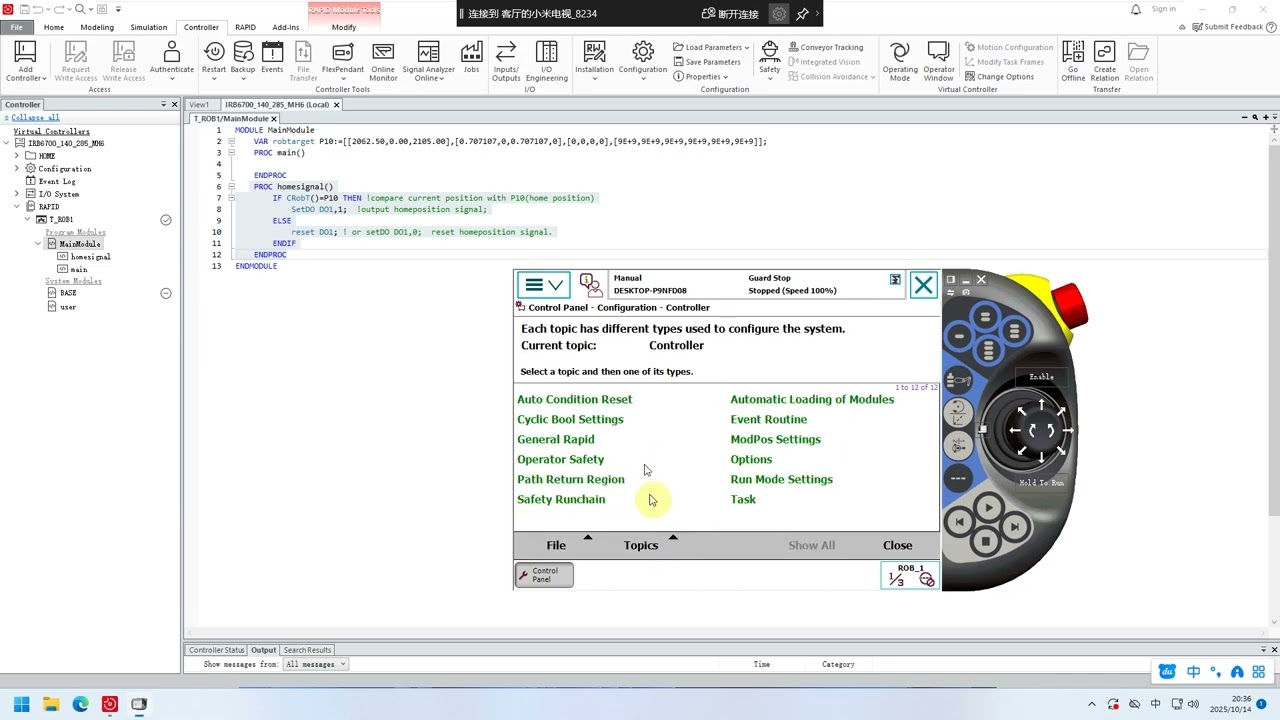Screen dimensions: 1280x720
Task: Click the FlexPendant stop button
Action: 986,541
